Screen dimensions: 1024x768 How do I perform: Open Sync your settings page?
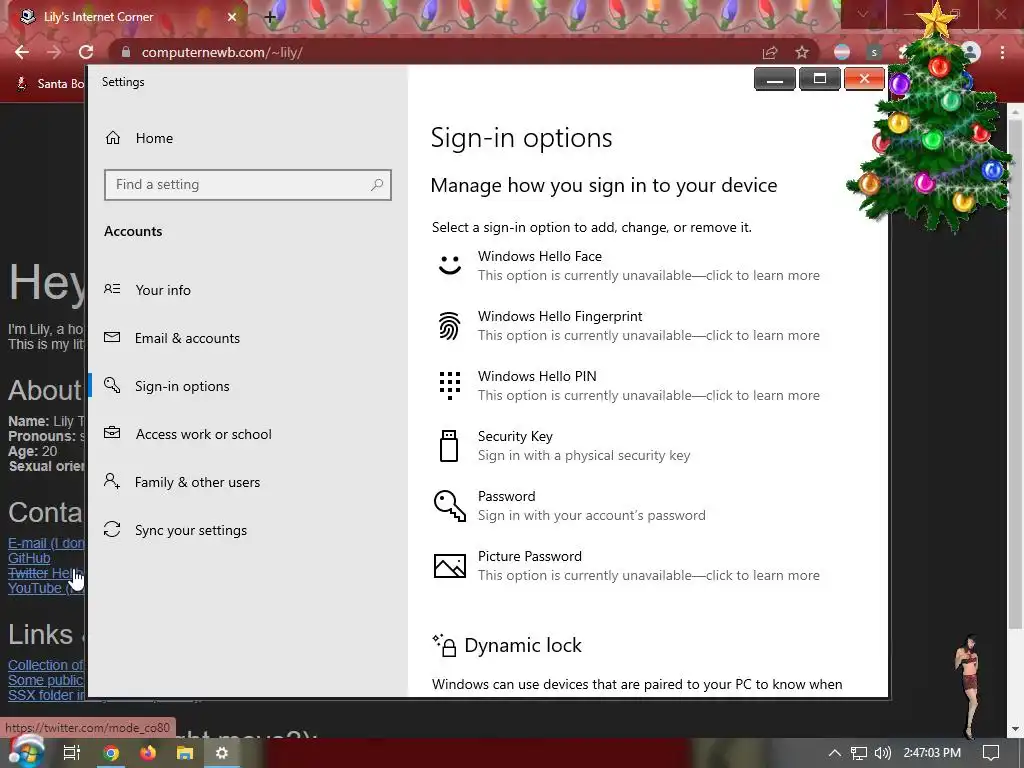(191, 530)
